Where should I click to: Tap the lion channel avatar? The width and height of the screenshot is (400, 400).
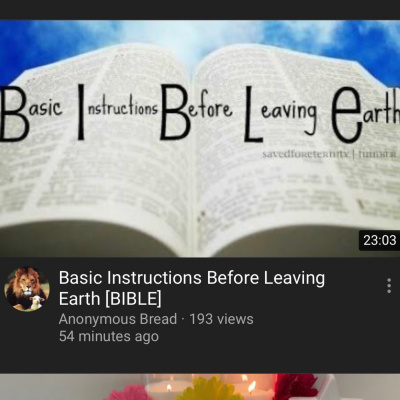27,289
